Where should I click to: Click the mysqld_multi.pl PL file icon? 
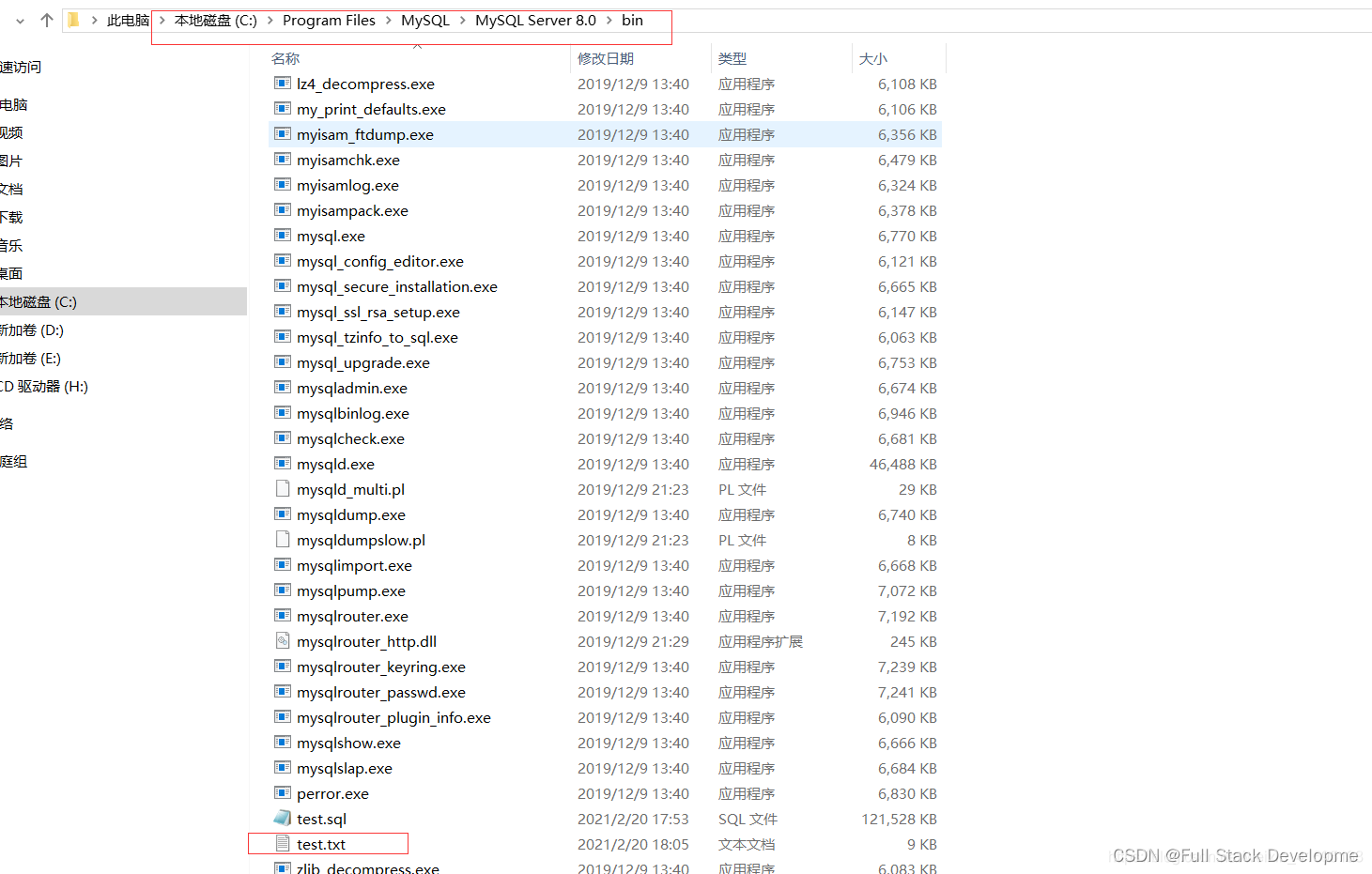(284, 489)
